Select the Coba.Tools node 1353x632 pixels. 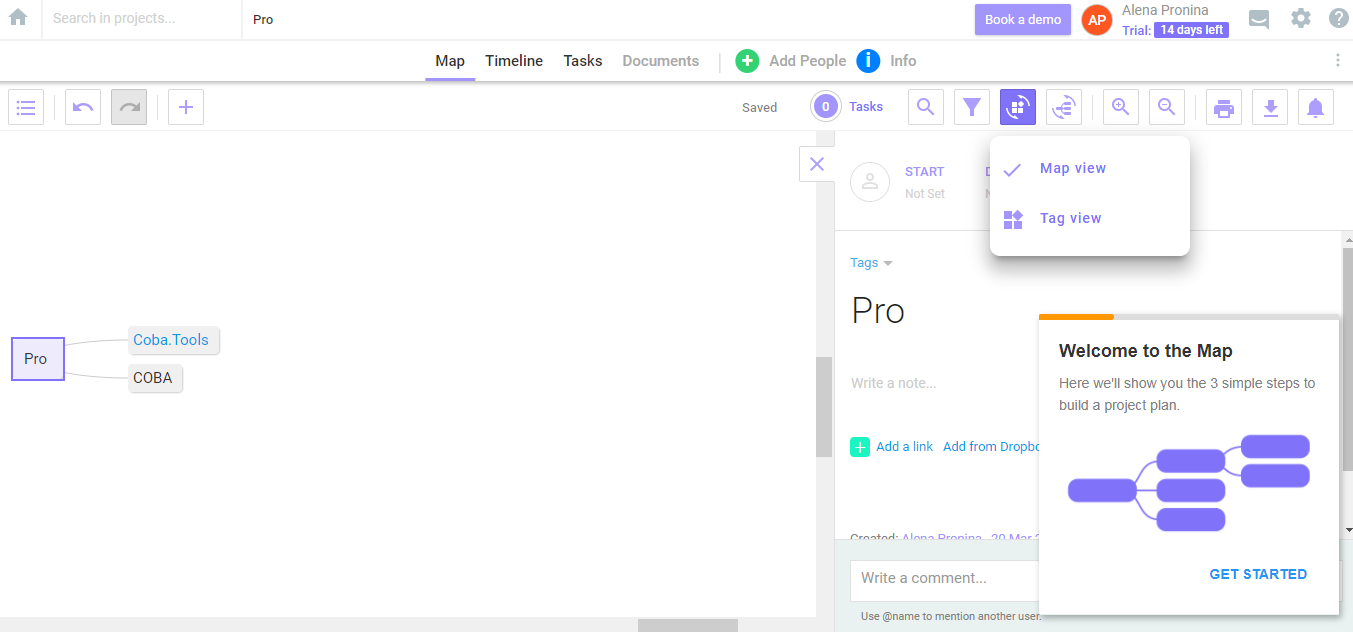174,340
